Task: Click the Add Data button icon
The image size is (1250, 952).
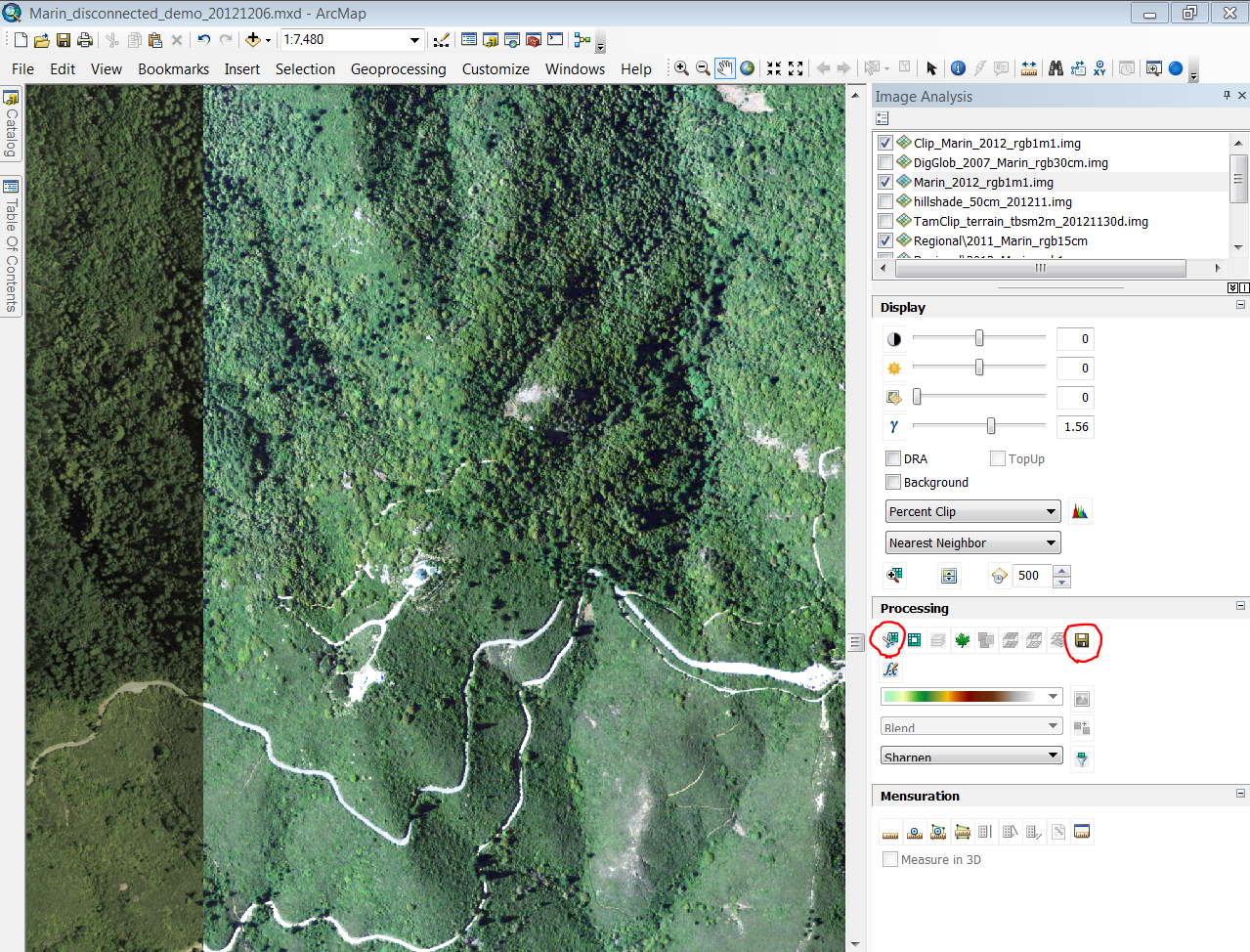Action: pos(253,40)
